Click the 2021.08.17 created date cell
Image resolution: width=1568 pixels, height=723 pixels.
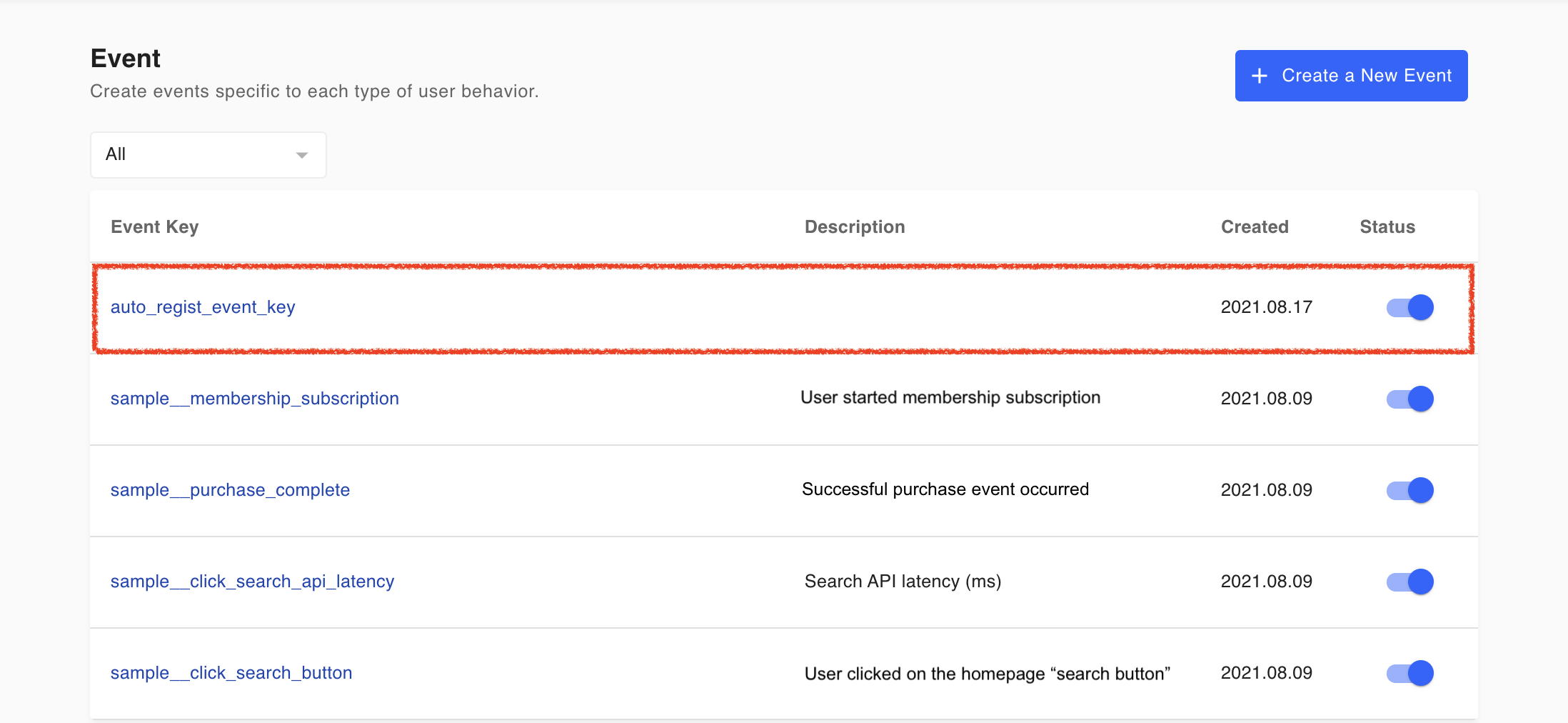[1266, 307]
